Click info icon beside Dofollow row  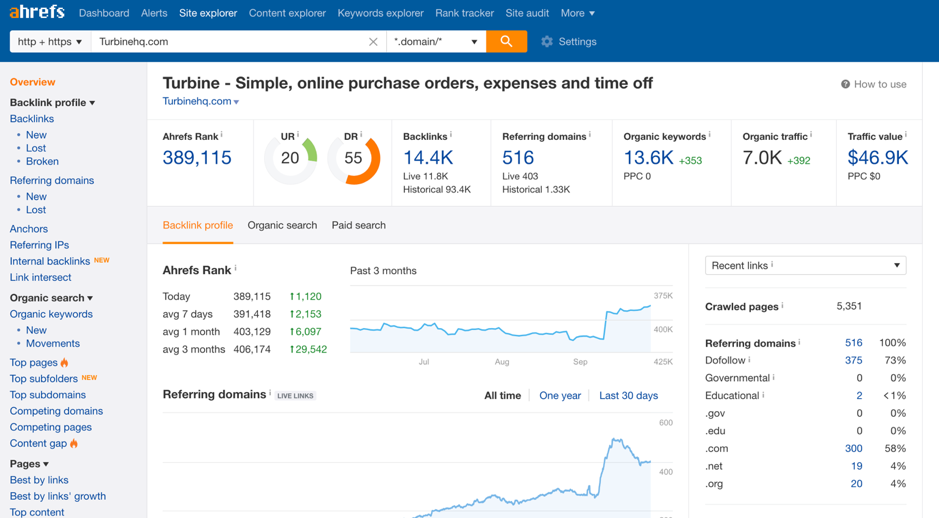tap(749, 359)
